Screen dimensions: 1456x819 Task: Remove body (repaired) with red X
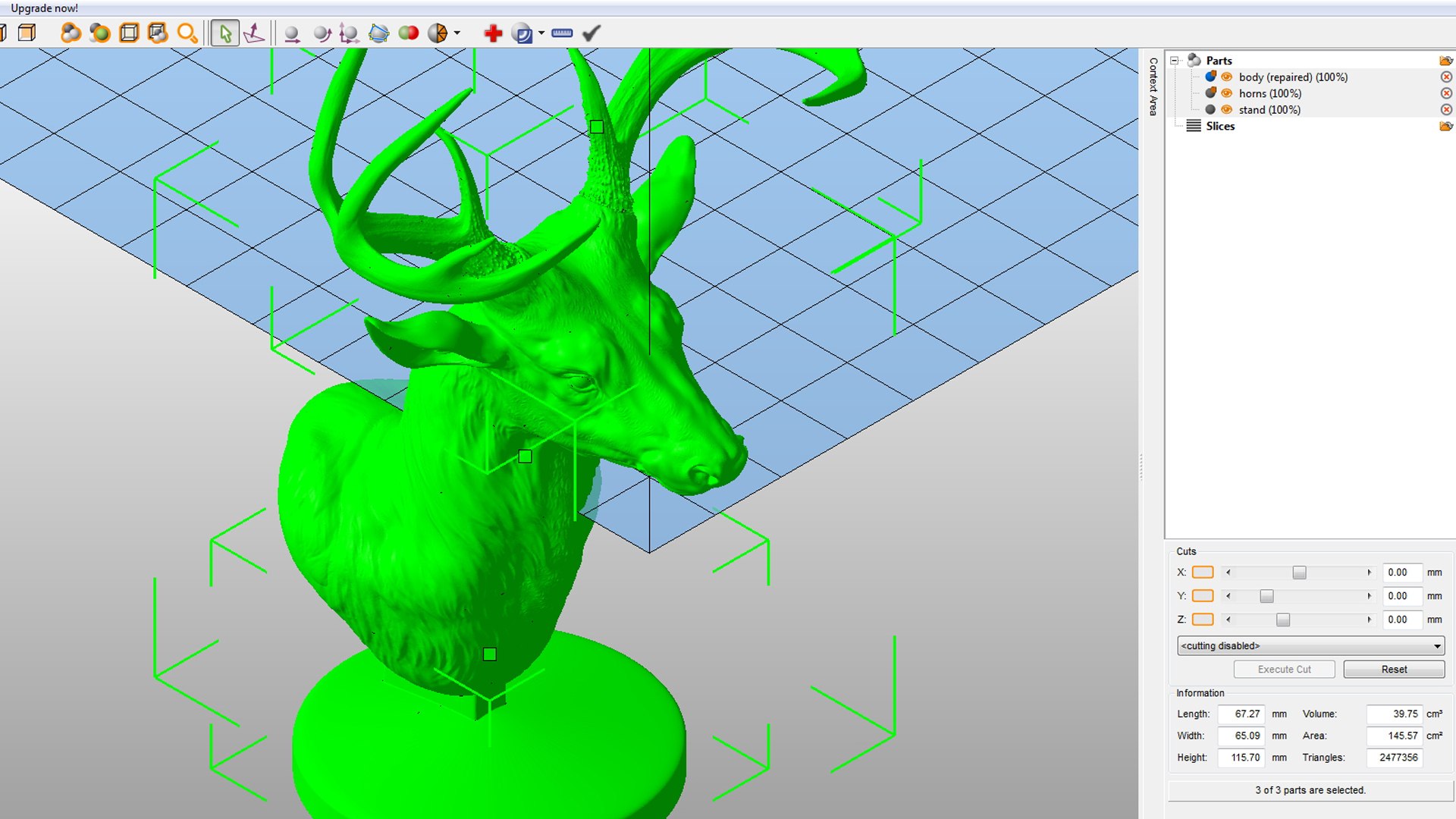[x=1445, y=77]
